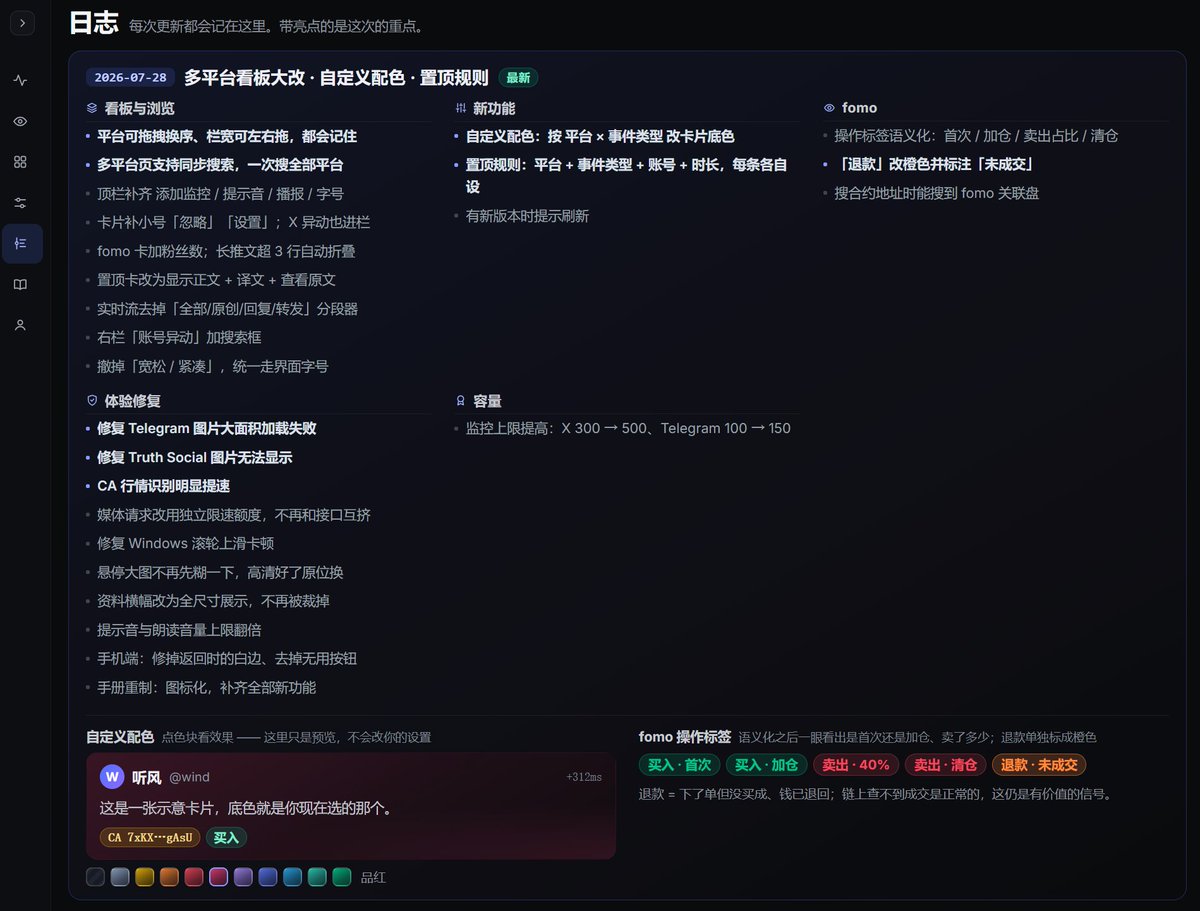Select the purple color swatch
The width and height of the screenshot is (1200, 911).
243,877
